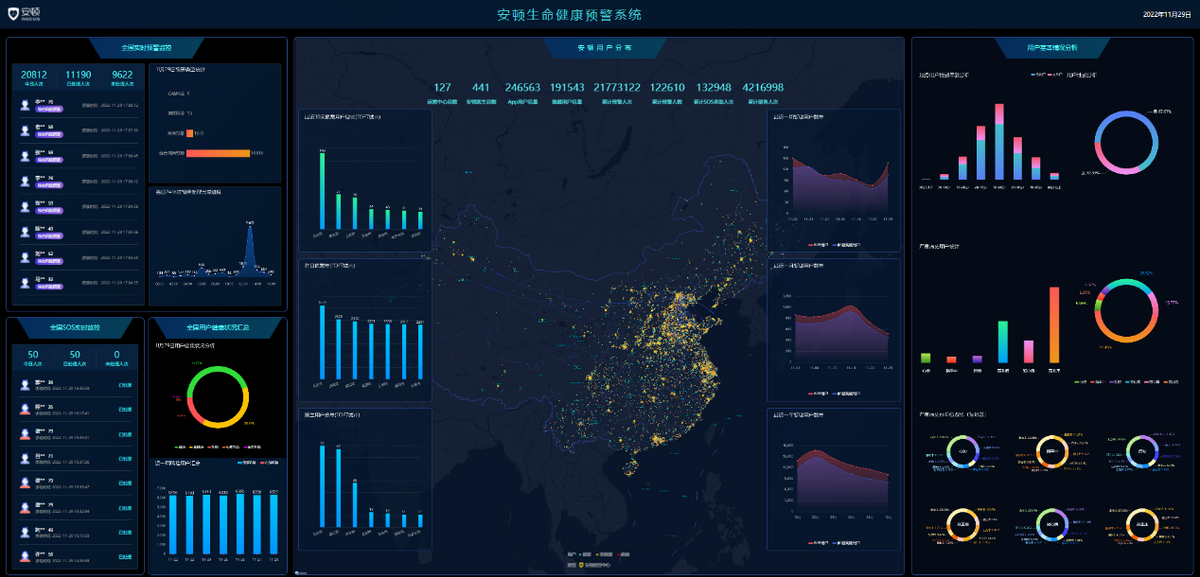Image resolution: width=1200 pixels, height=577 pixels.
Task: Click the last avatar in the SOS monitoring list
Action: pyautogui.click(x=26, y=555)
